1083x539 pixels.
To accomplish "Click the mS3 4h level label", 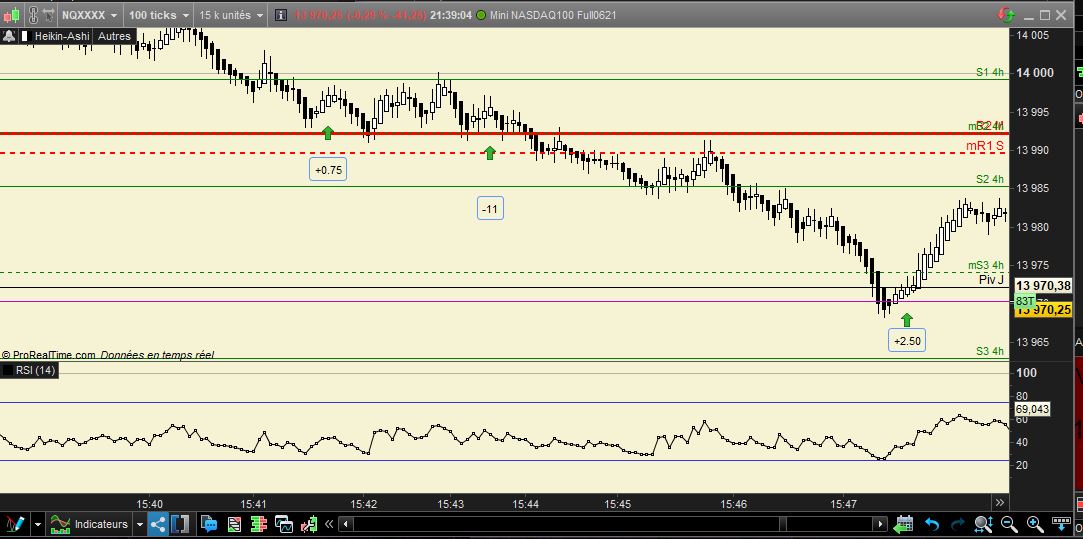I will (986, 265).
